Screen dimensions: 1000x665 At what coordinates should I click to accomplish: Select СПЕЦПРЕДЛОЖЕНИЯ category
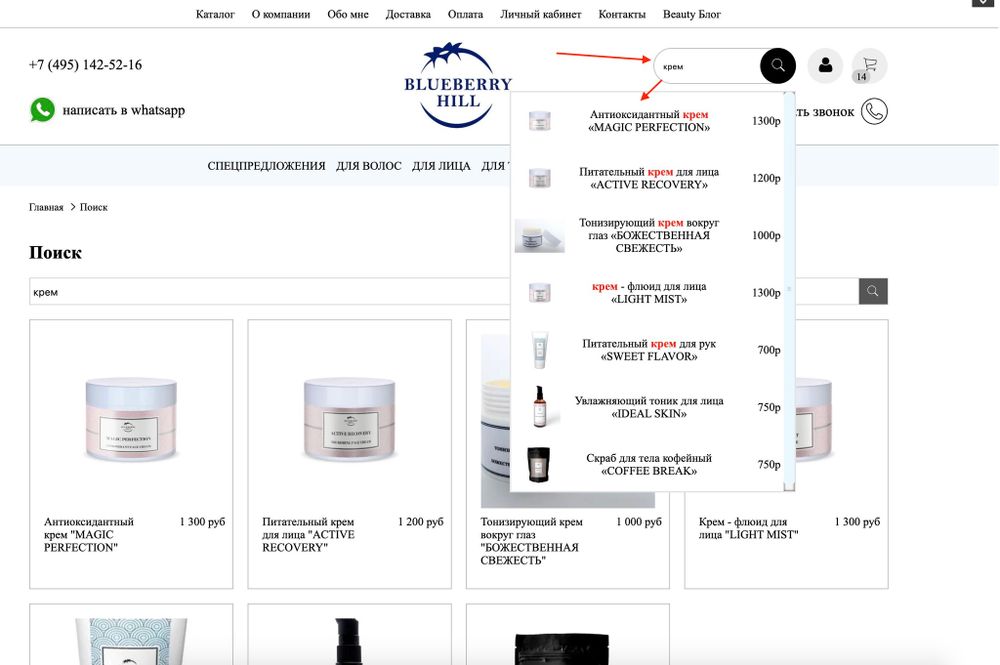point(266,166)
